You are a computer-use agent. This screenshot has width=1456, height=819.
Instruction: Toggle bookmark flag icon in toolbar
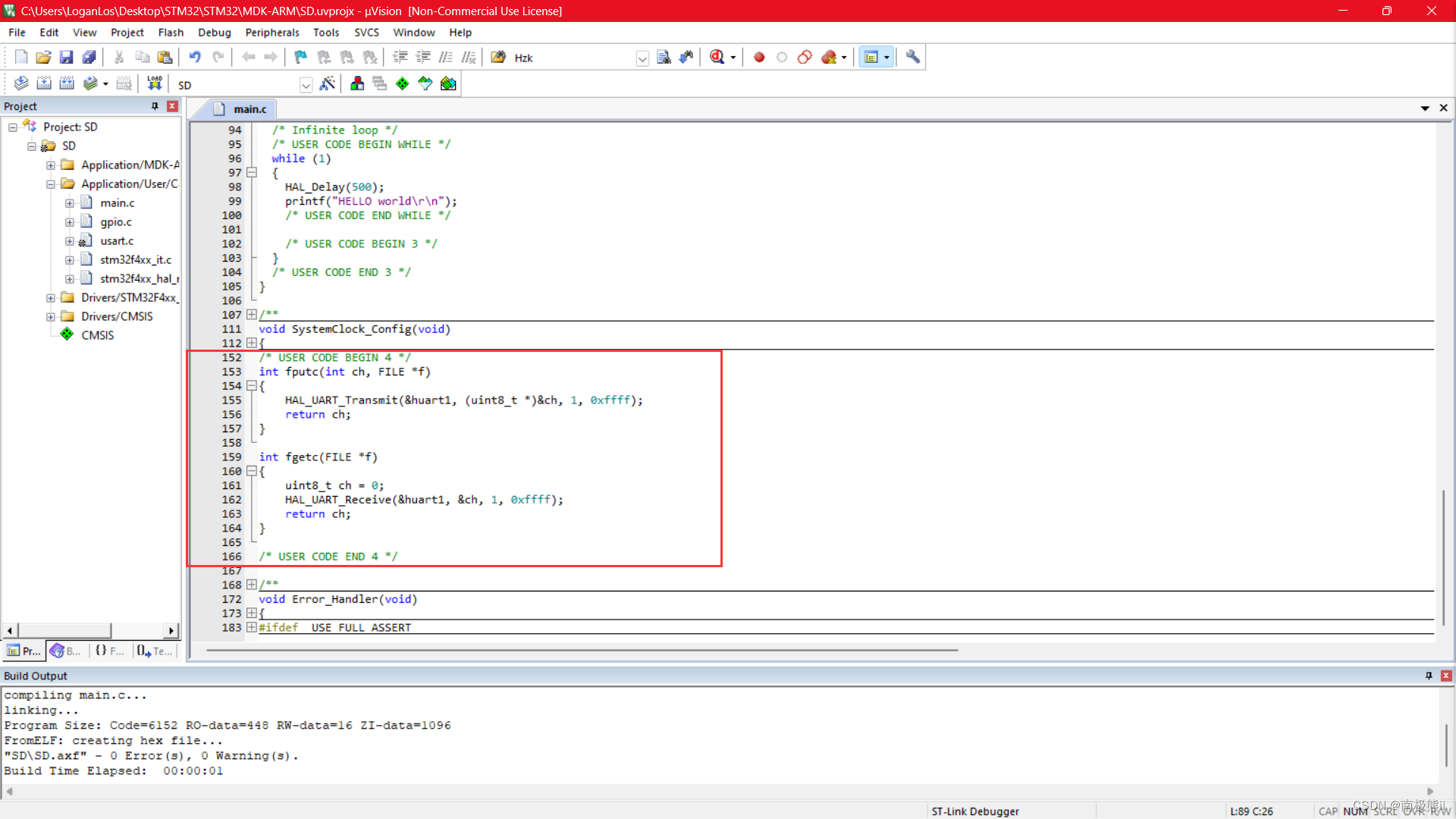301,57
